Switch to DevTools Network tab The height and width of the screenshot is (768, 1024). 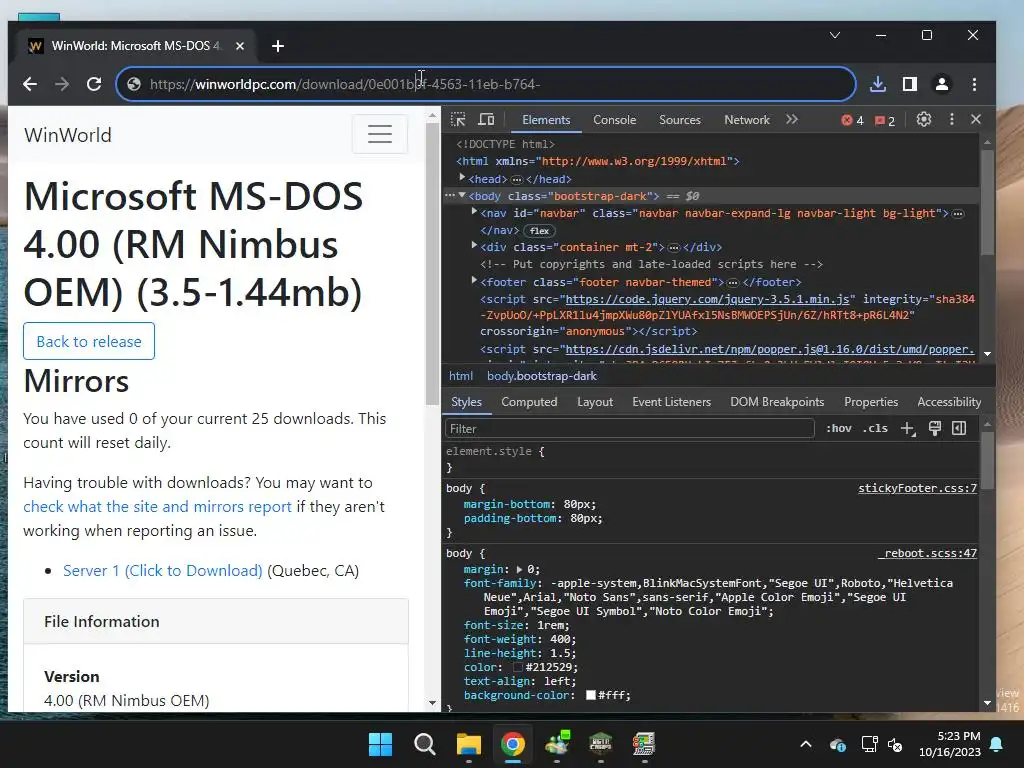[x=746, y=120]
